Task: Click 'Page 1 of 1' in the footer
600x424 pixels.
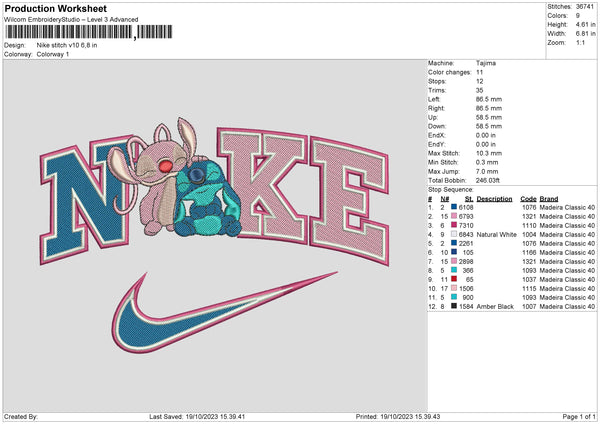Action: pos(579,417)
